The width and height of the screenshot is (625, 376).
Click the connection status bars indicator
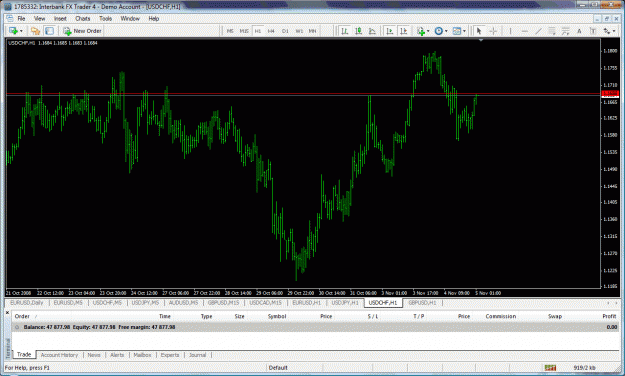tap(550, 368)
